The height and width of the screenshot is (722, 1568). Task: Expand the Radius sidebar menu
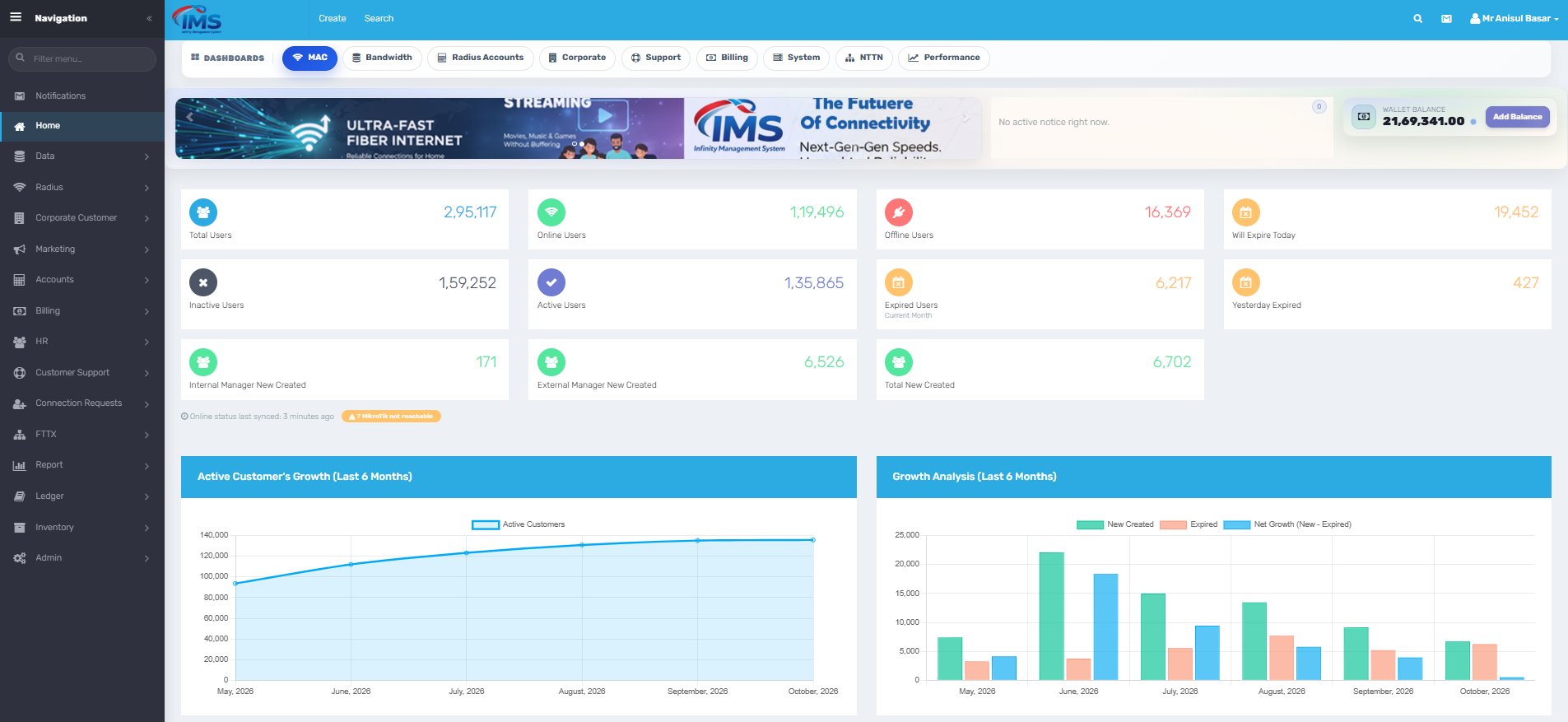(x=82, y=188)
